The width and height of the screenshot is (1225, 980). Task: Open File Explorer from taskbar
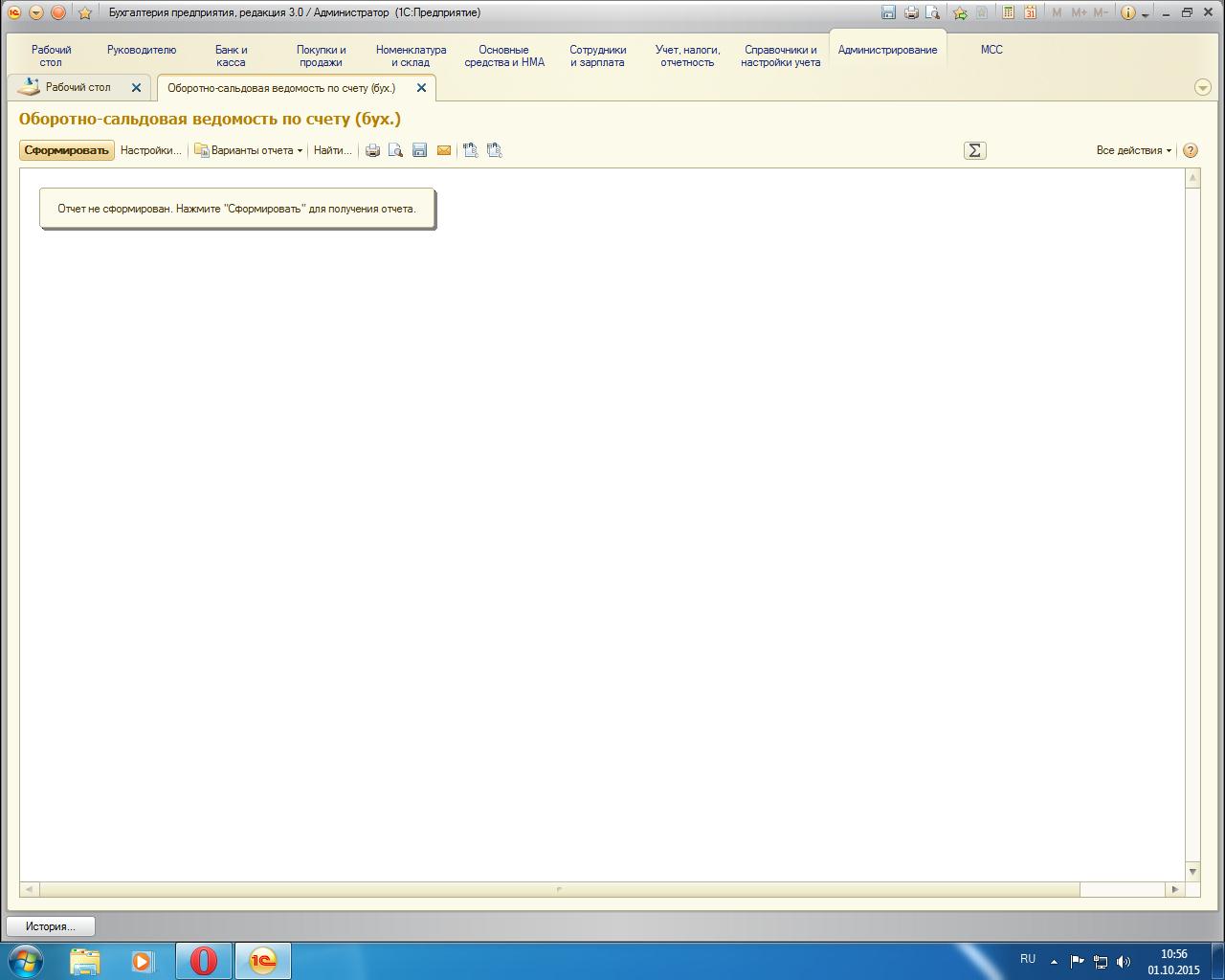[85, 961]
